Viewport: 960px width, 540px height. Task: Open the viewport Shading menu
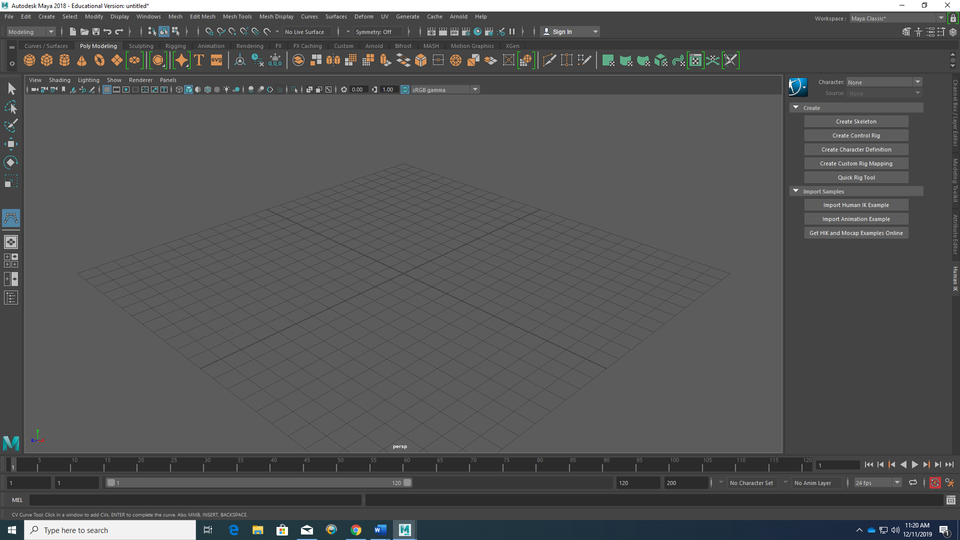tap(59, 80)
